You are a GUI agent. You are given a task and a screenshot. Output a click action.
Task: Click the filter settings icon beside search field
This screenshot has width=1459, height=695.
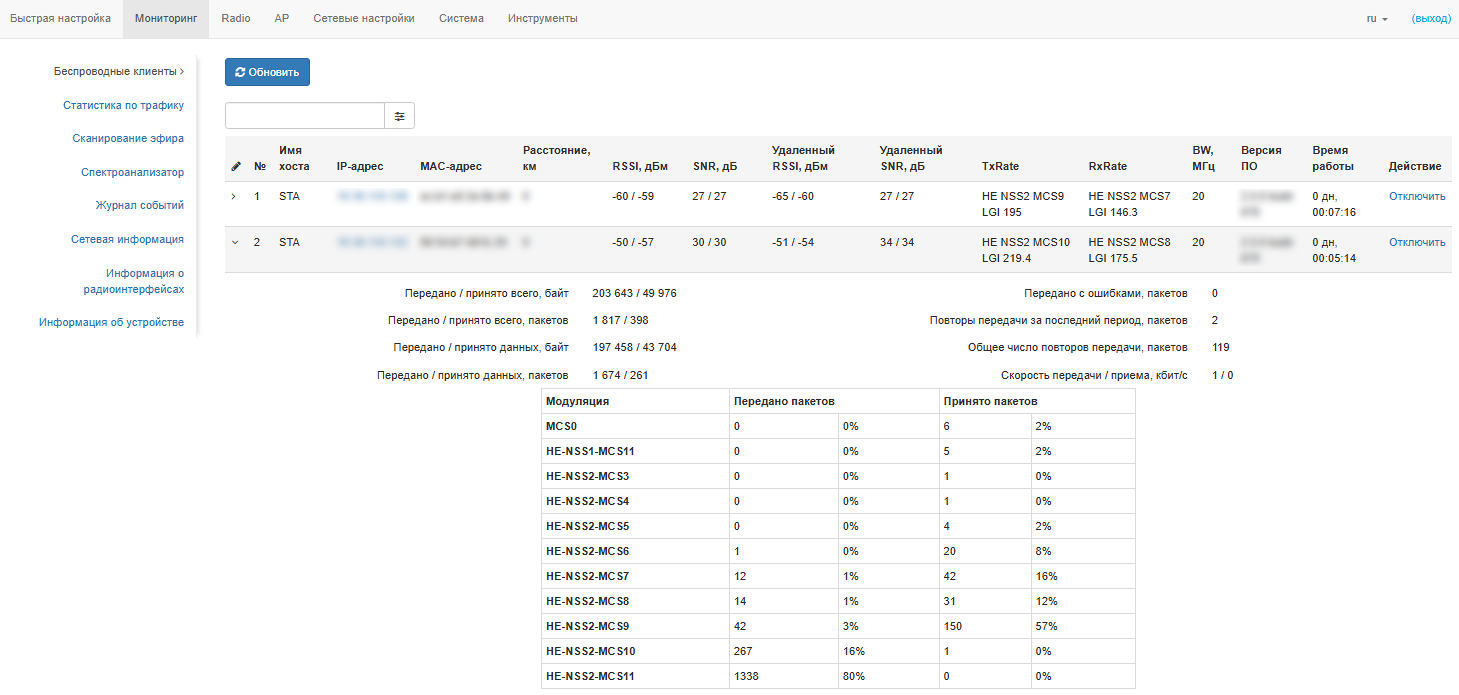(399, 116)
